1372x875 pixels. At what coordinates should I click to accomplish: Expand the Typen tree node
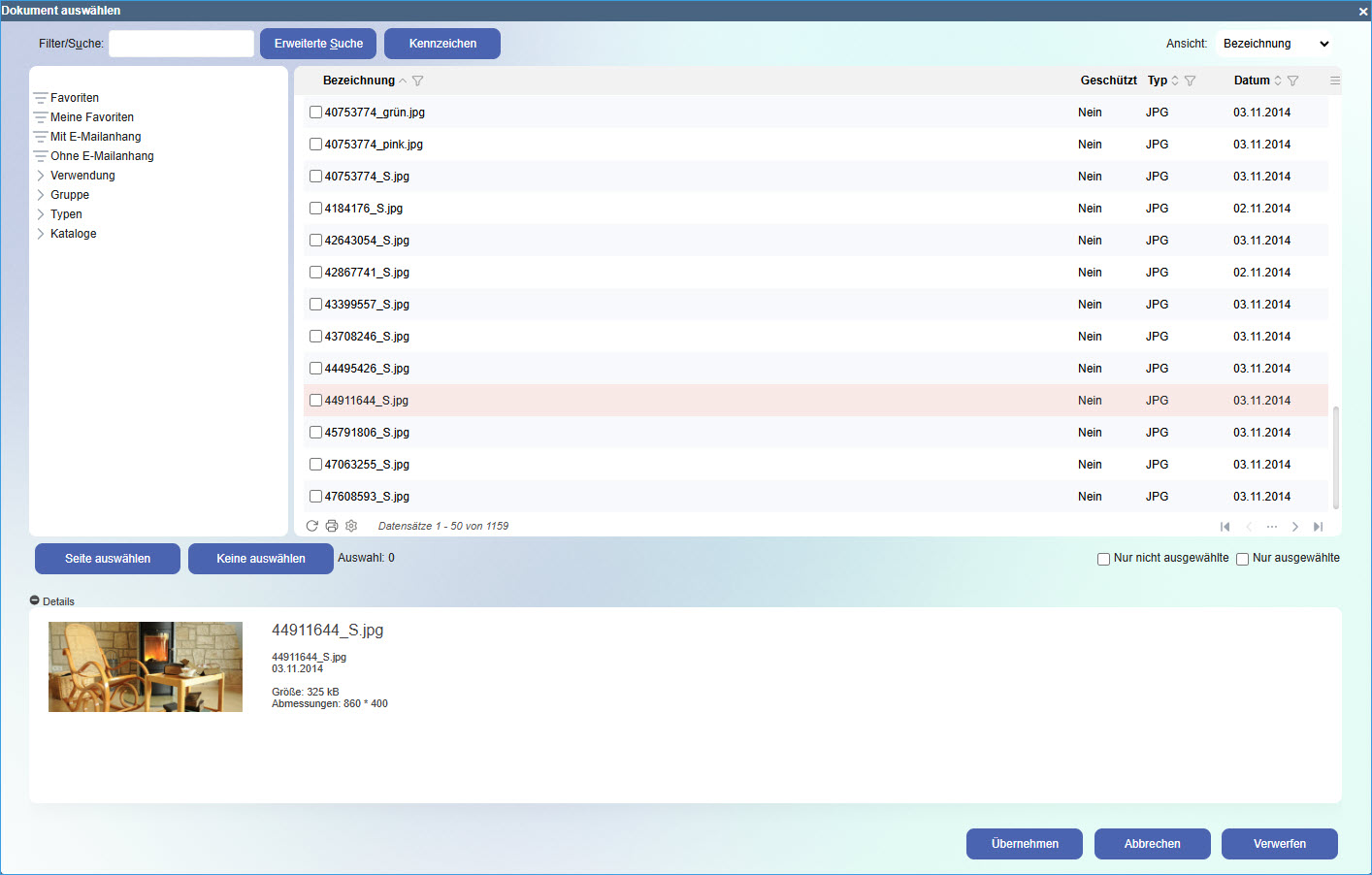[x=41, y=214]
